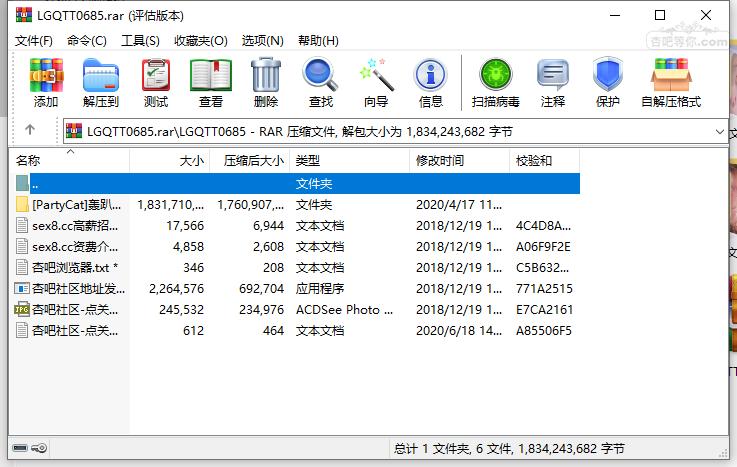The height and width of the screenshot is (467, 737).
Task: Click the 杏吧社区地址发 application file icon
Action: (22, 288)
